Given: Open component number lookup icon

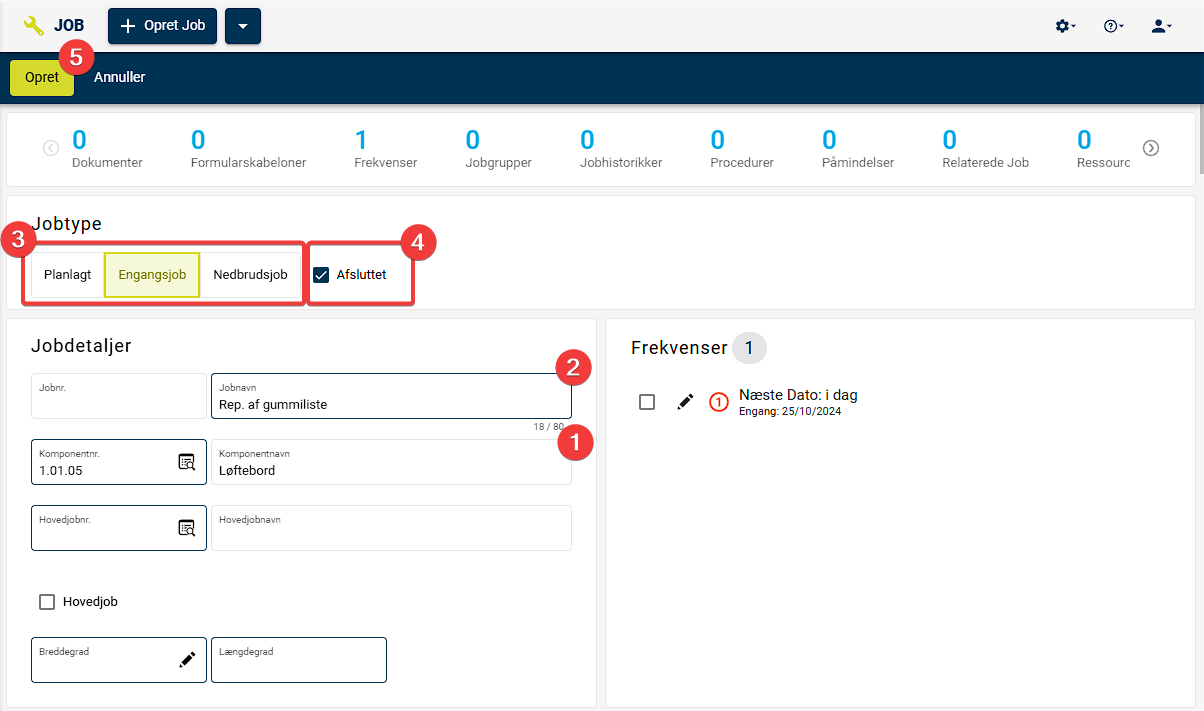Looking at the screenshot, I should pyautogui.click(x=187, y=461).
